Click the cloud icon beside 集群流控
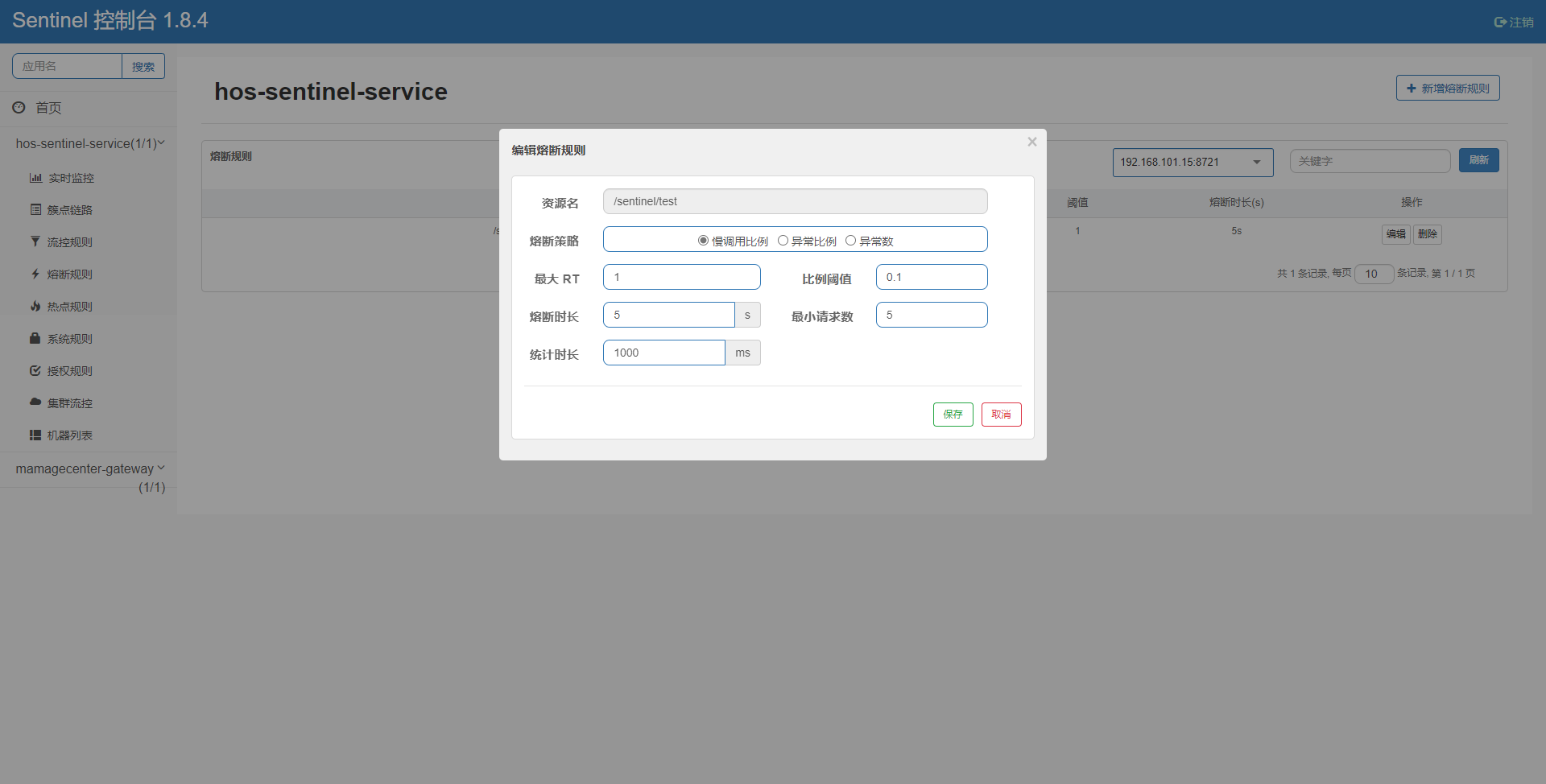Viewport: 1546px width, 784px height. 35,402
